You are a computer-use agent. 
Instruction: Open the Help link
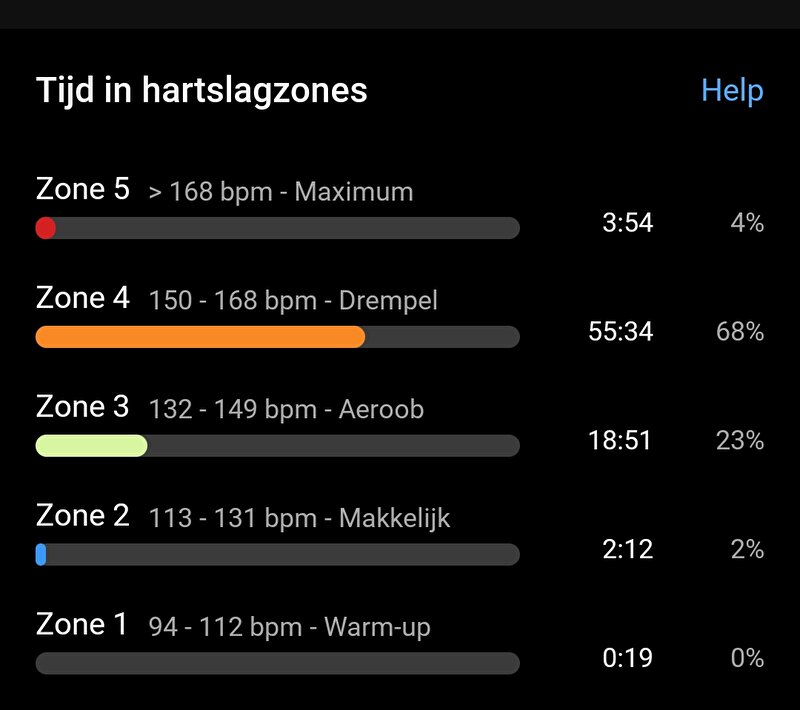coord(732,91)
